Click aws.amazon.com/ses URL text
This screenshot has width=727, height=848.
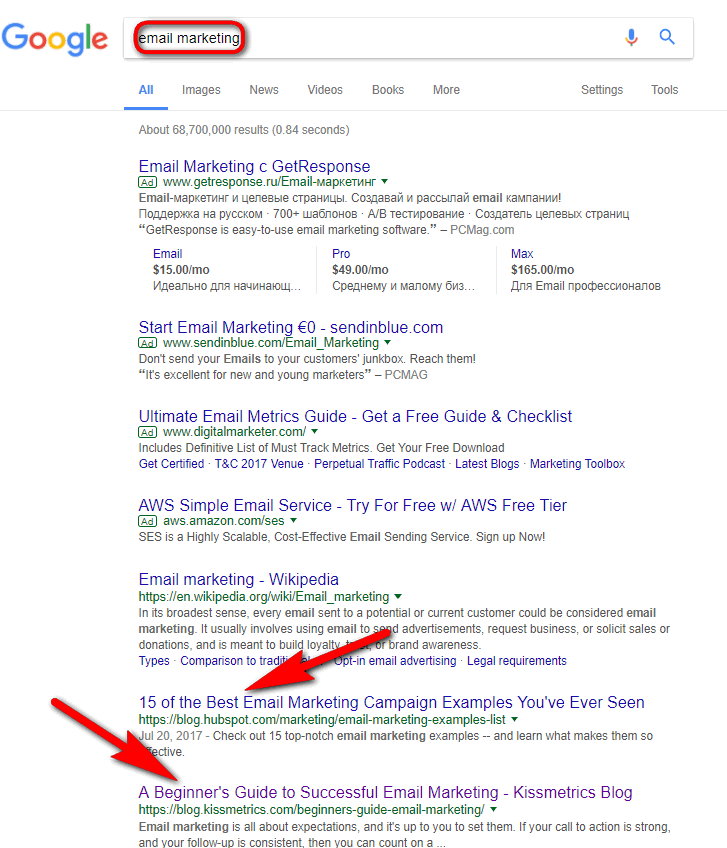(223, 521)
